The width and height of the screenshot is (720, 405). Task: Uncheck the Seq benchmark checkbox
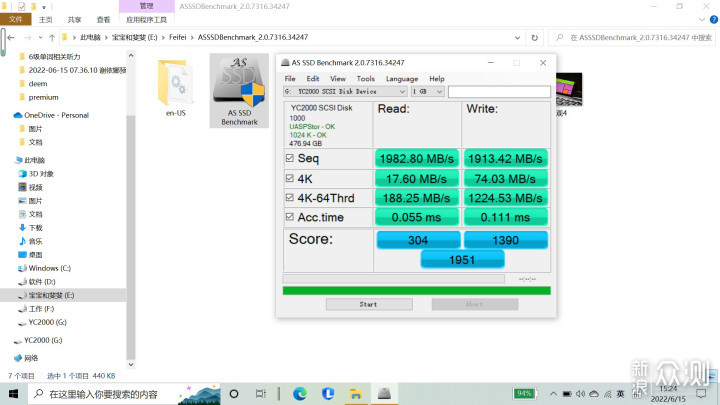(289, 158)
